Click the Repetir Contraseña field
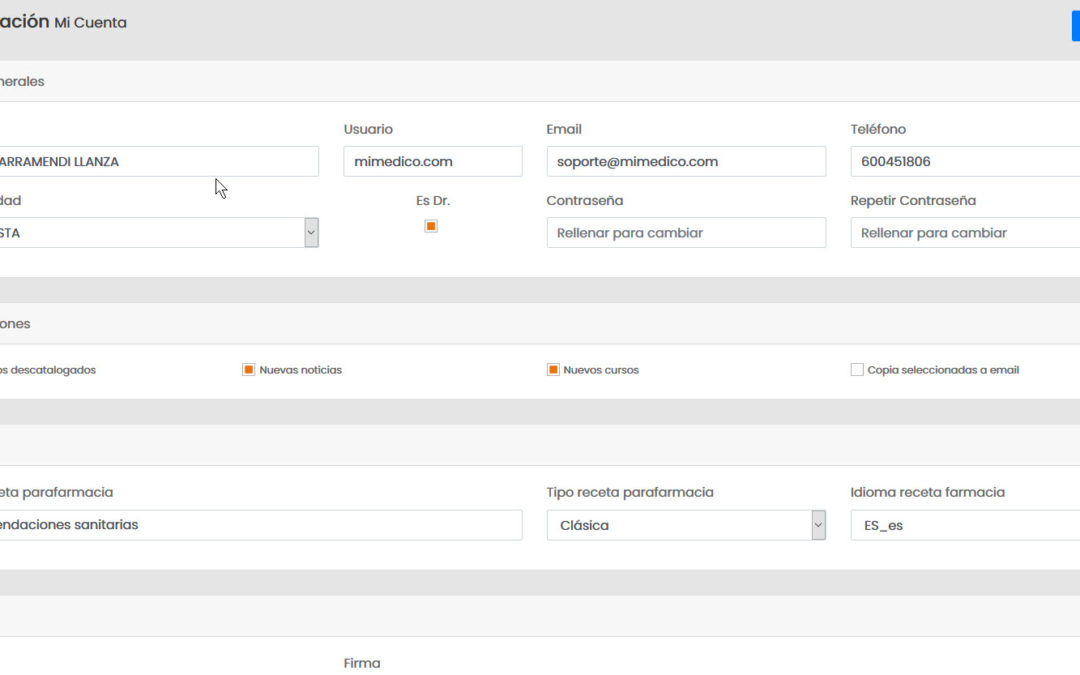This screenshot has width=1080, height=675. pos(965,233)
